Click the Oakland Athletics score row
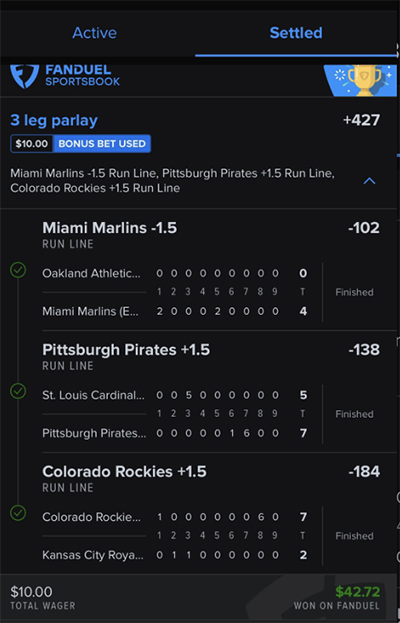400x623 pixels. coord(175,273)
